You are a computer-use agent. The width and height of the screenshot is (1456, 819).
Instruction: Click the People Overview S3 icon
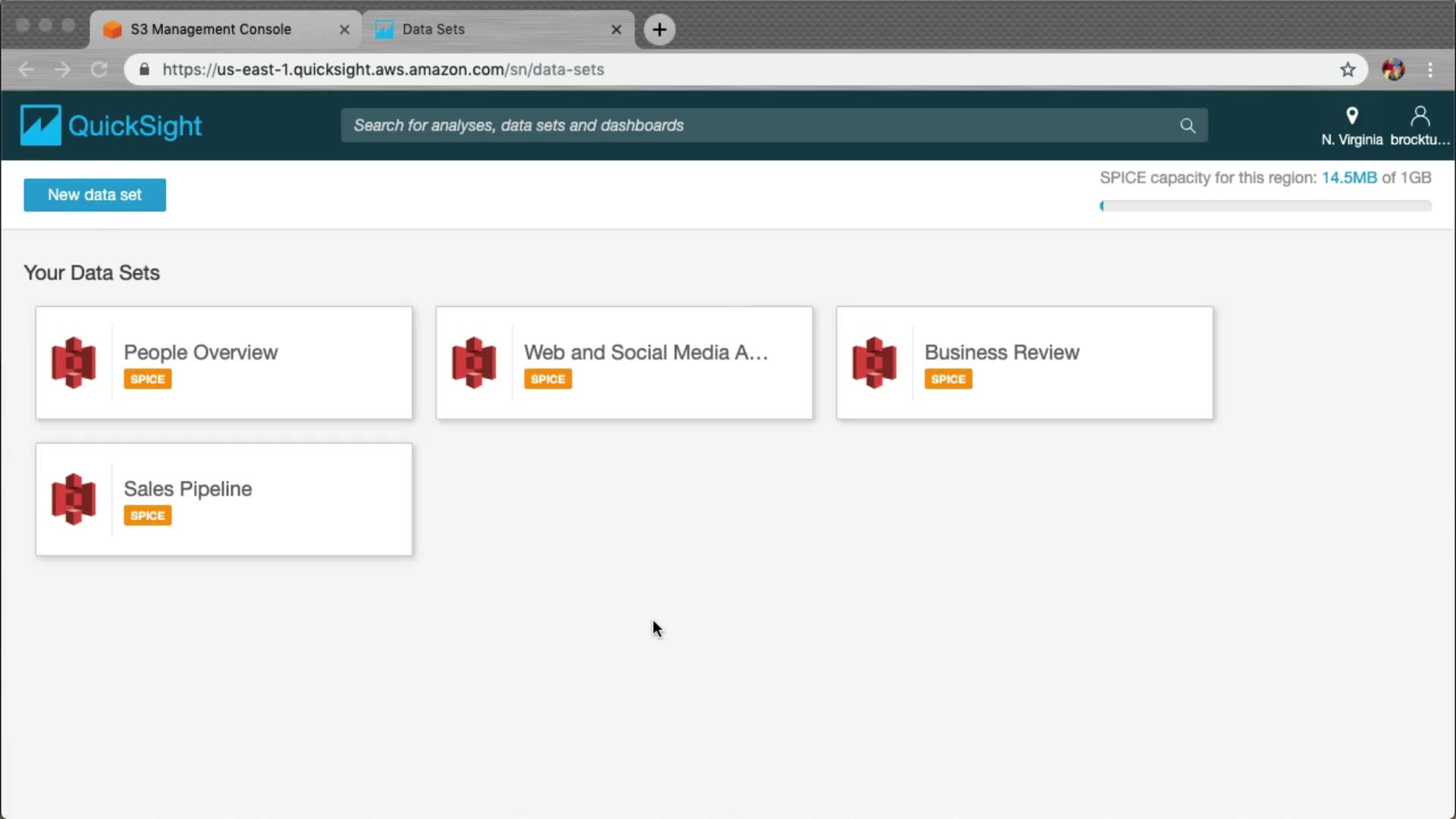(74, 362)
